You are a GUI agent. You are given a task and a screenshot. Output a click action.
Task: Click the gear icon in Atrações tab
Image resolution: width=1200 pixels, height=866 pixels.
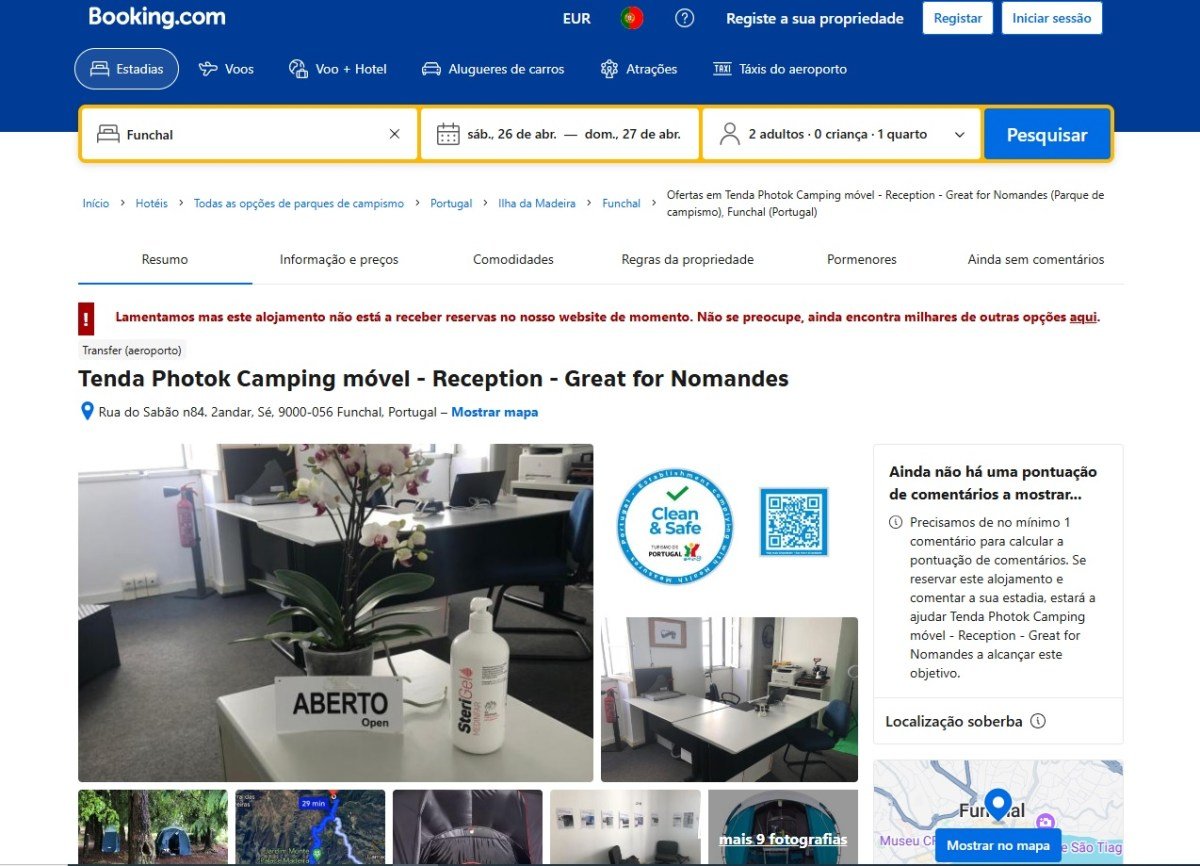tap(609, 69)
